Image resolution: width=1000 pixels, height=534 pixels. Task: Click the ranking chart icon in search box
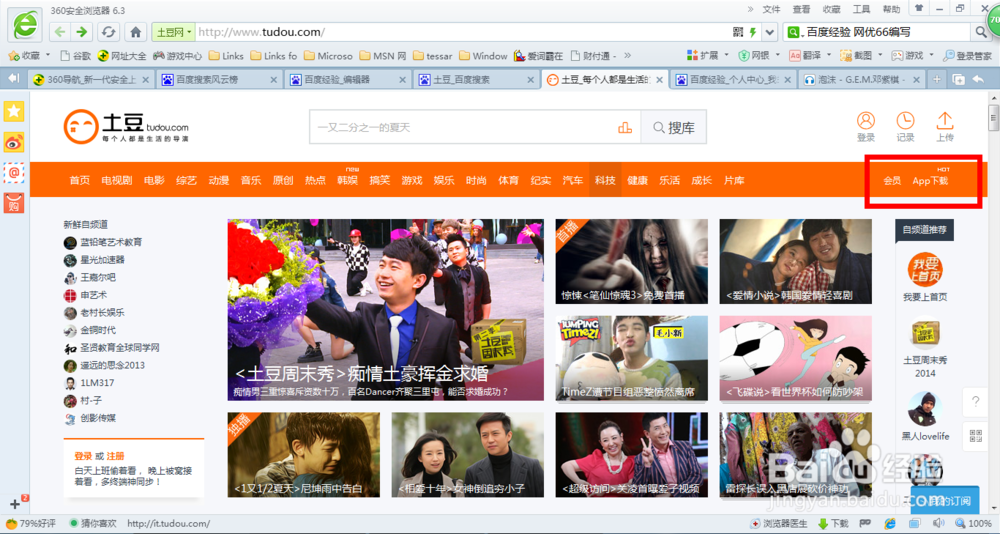click(625, 128)
